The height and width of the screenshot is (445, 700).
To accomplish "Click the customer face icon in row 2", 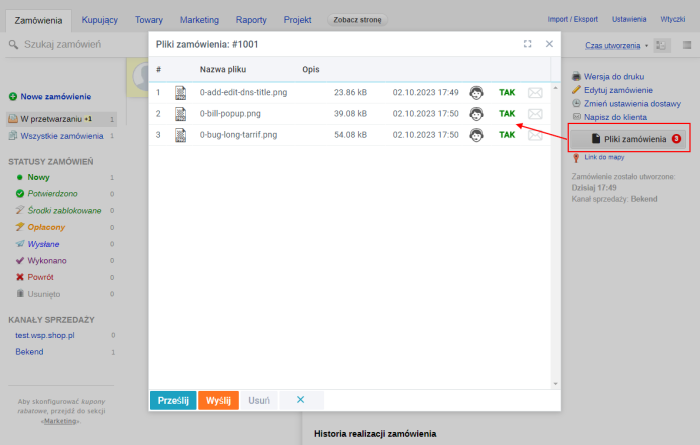I will (x=477, y=114).
